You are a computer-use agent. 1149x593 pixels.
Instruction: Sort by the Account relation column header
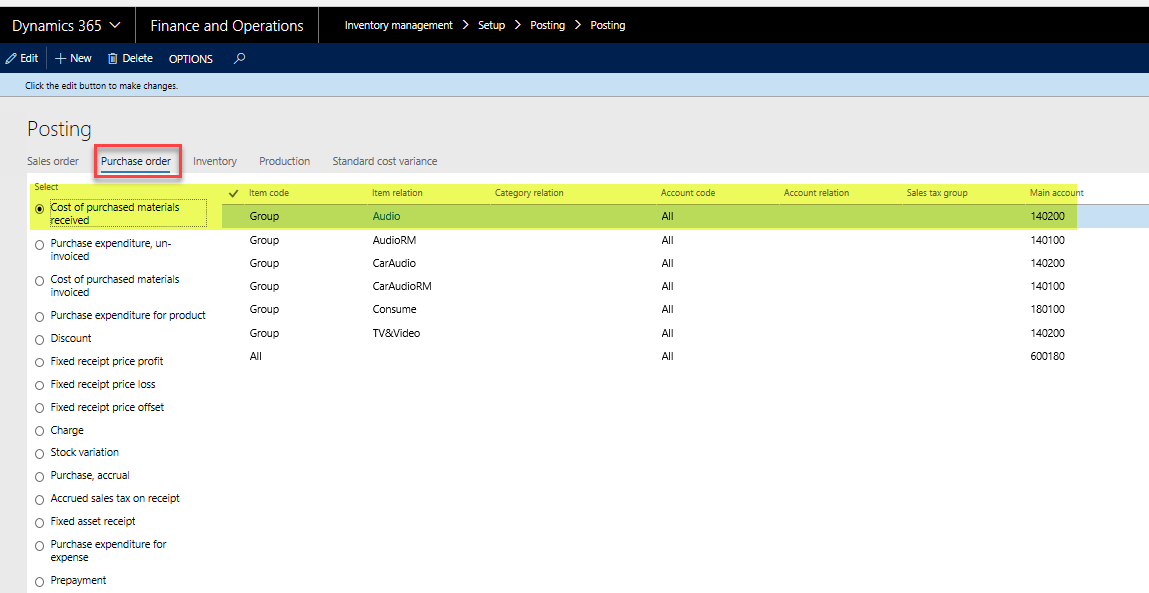(816, 193)
